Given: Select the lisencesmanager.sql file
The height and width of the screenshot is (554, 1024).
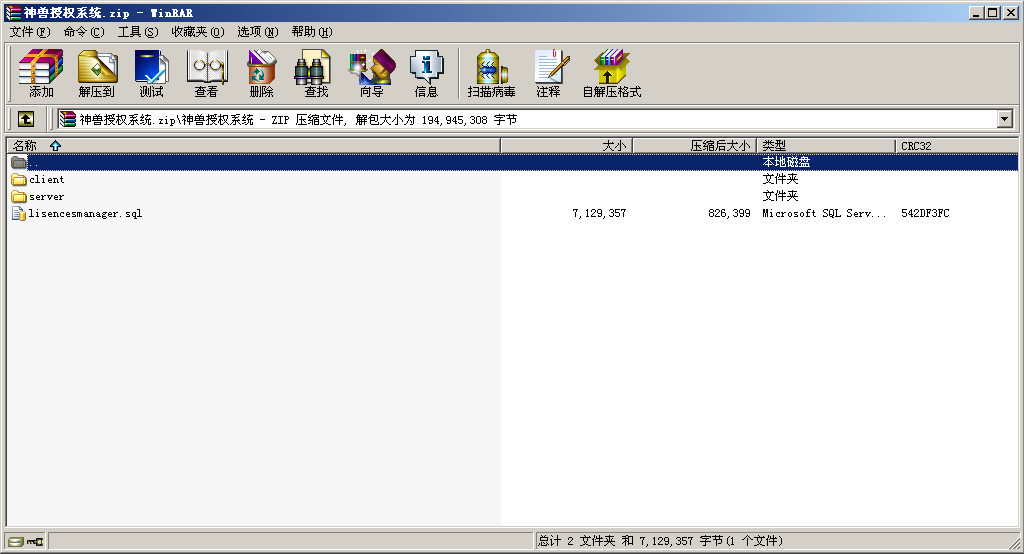Looking at the screenshot, I should coord(85,214).
